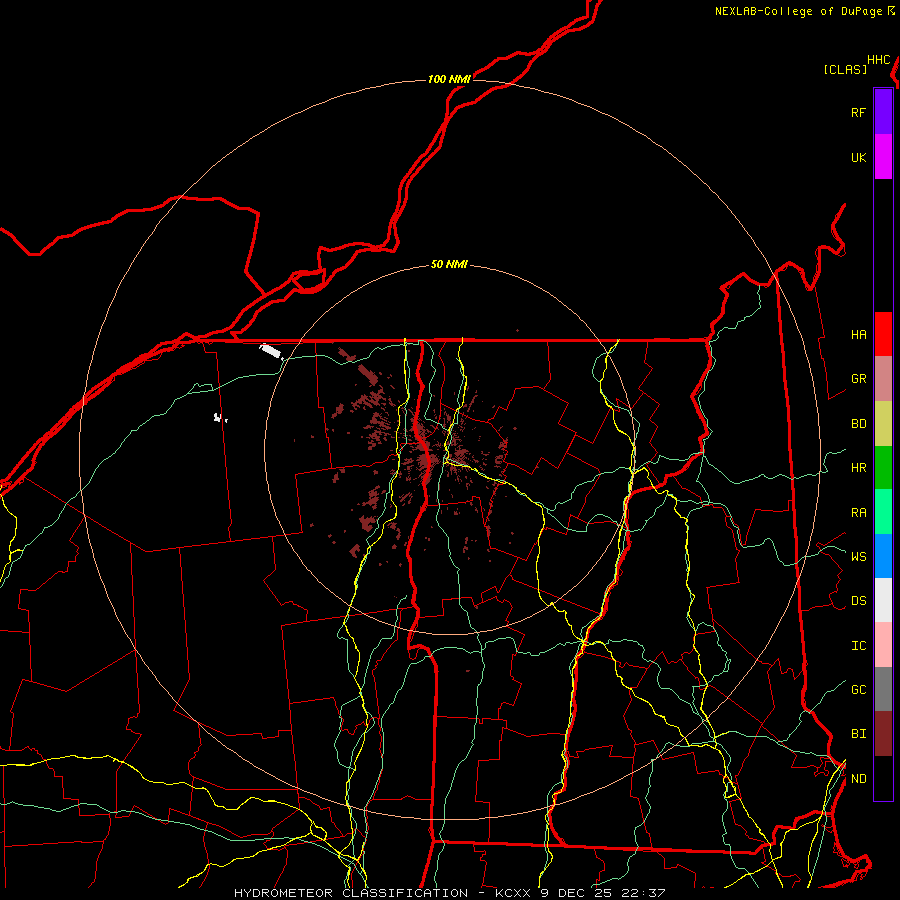Click the small white echo in the west
This screenshot has height=900, width=900.
click(x=219, y=418)
